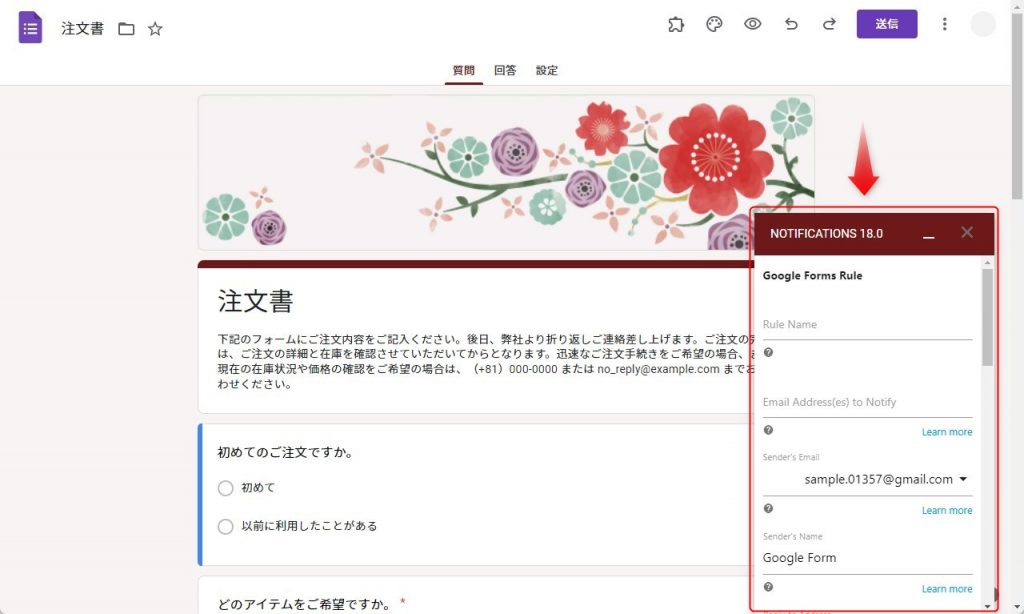Image resolution: width=1024 pixels, height=614 pixels.
Task: Open Learn more link below Sender's Name
Action: (x=947, y=589)
